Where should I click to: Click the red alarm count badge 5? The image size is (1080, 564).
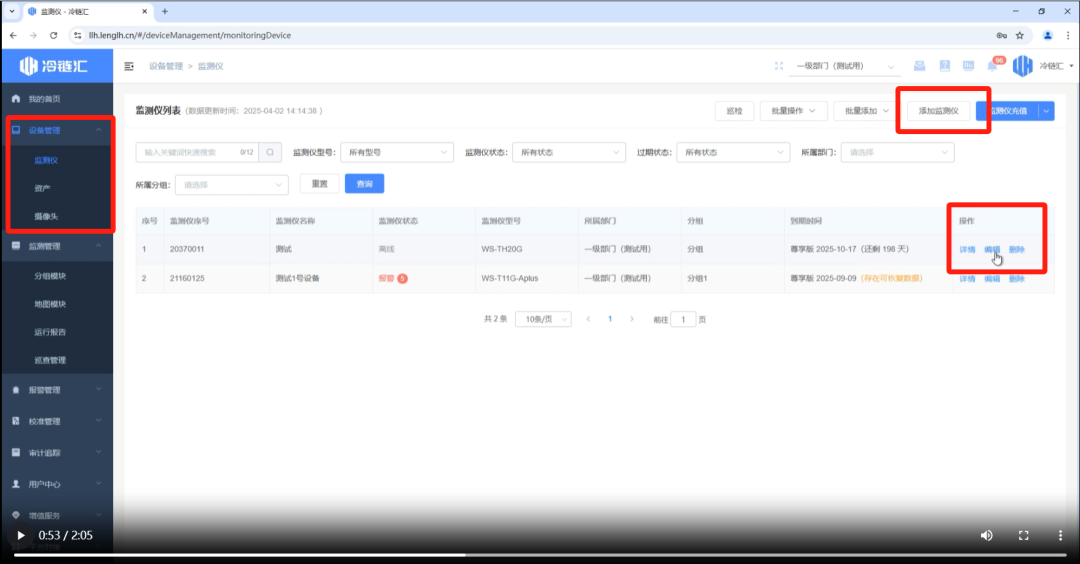tap(402, 278)
